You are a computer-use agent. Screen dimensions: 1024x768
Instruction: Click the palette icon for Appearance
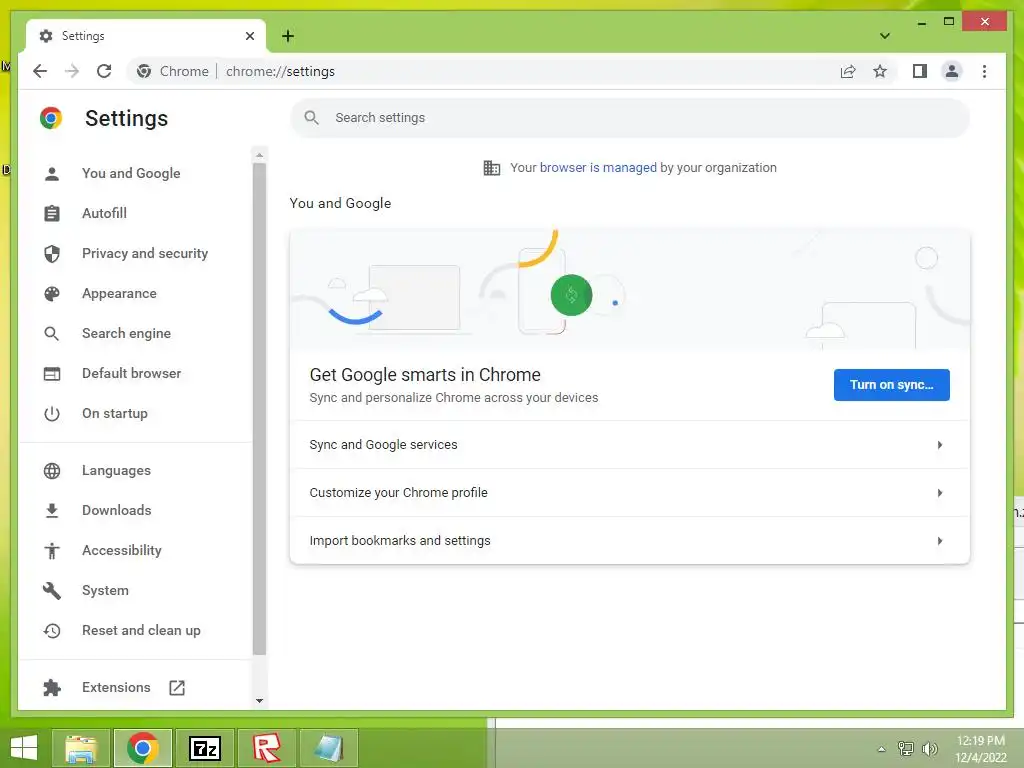(x=52, y=294)
